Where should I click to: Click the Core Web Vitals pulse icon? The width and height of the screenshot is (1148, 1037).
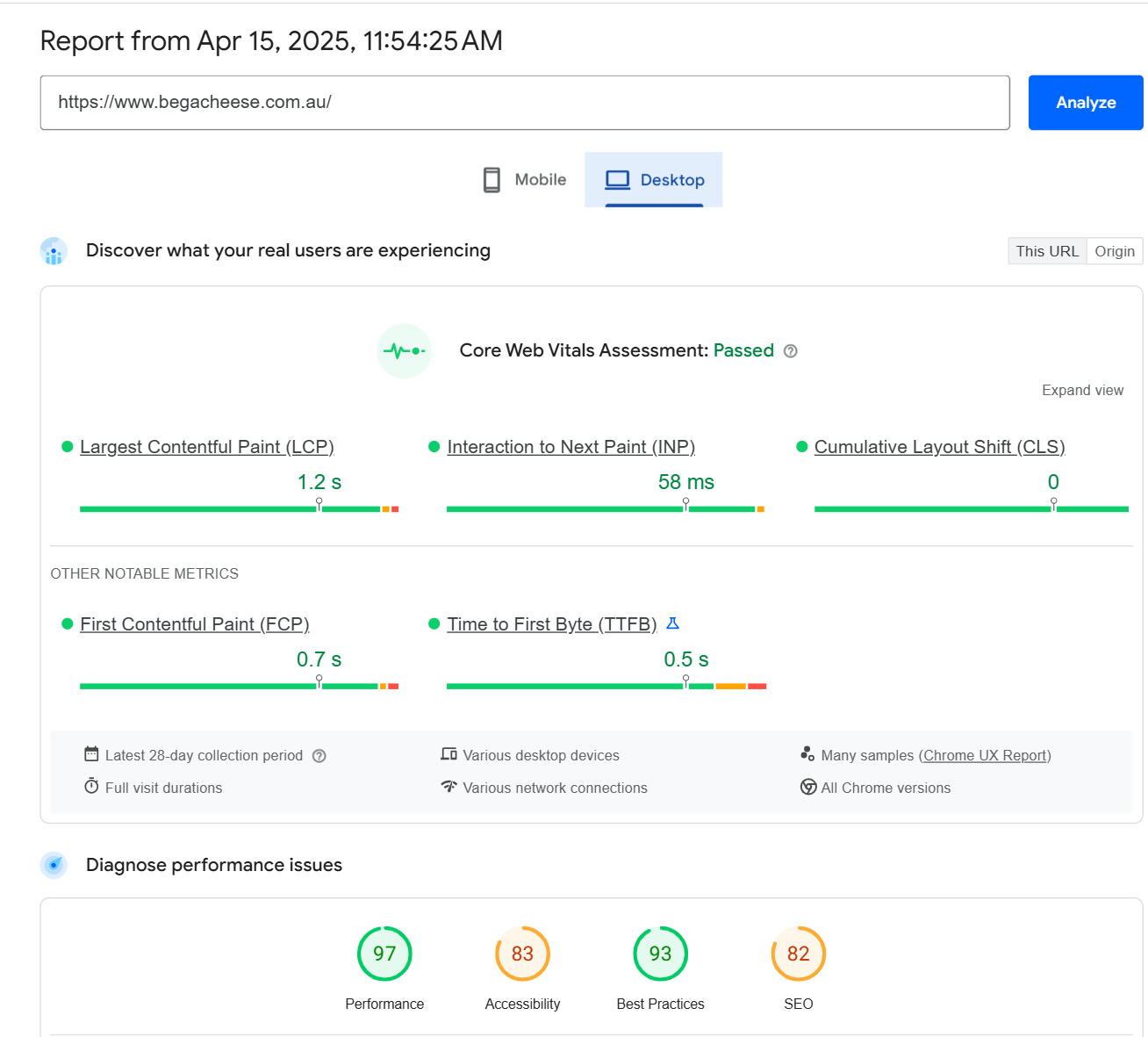coord(405,351)
